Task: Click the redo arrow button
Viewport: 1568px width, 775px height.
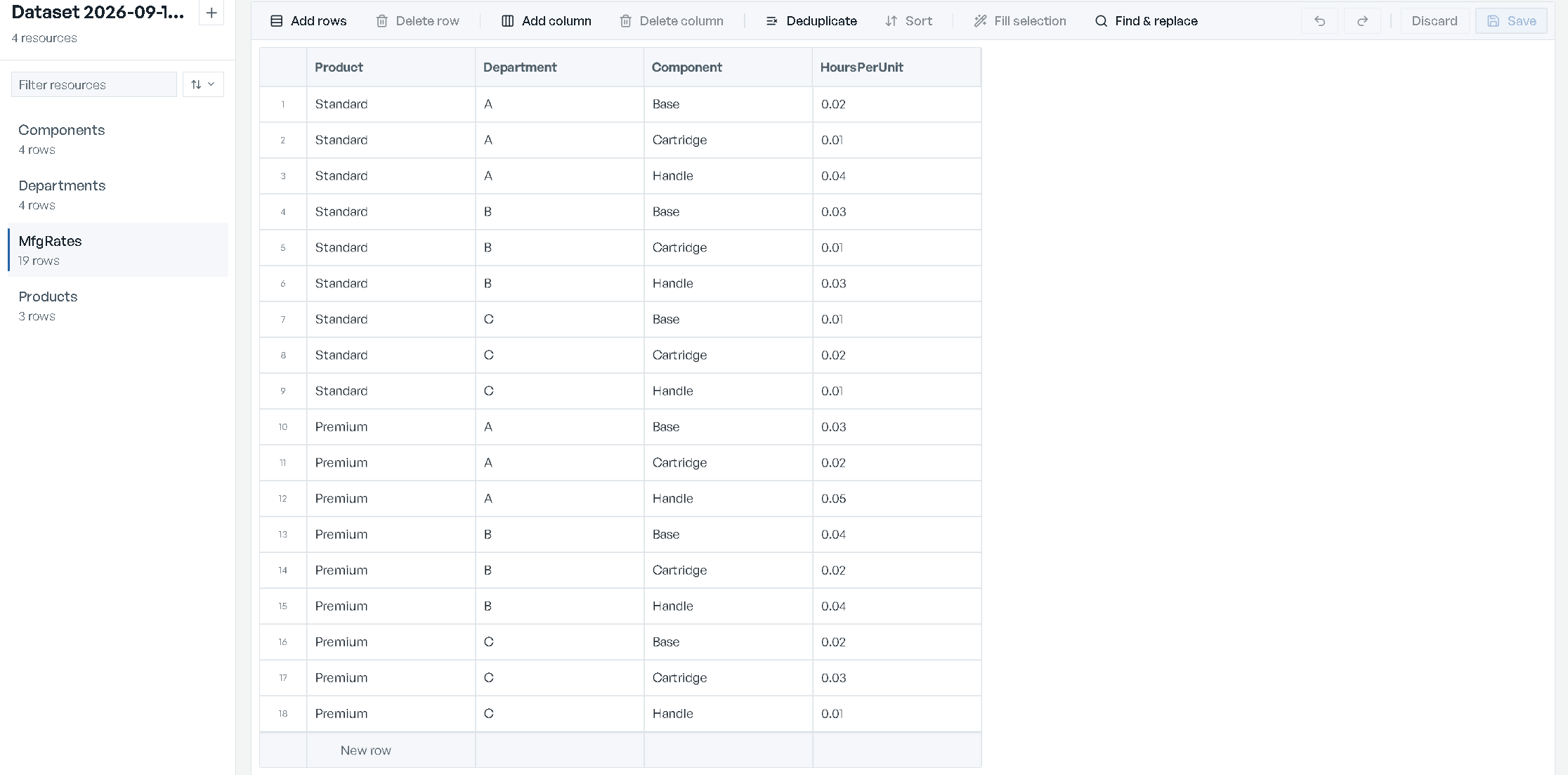Action: [1362, 21]
